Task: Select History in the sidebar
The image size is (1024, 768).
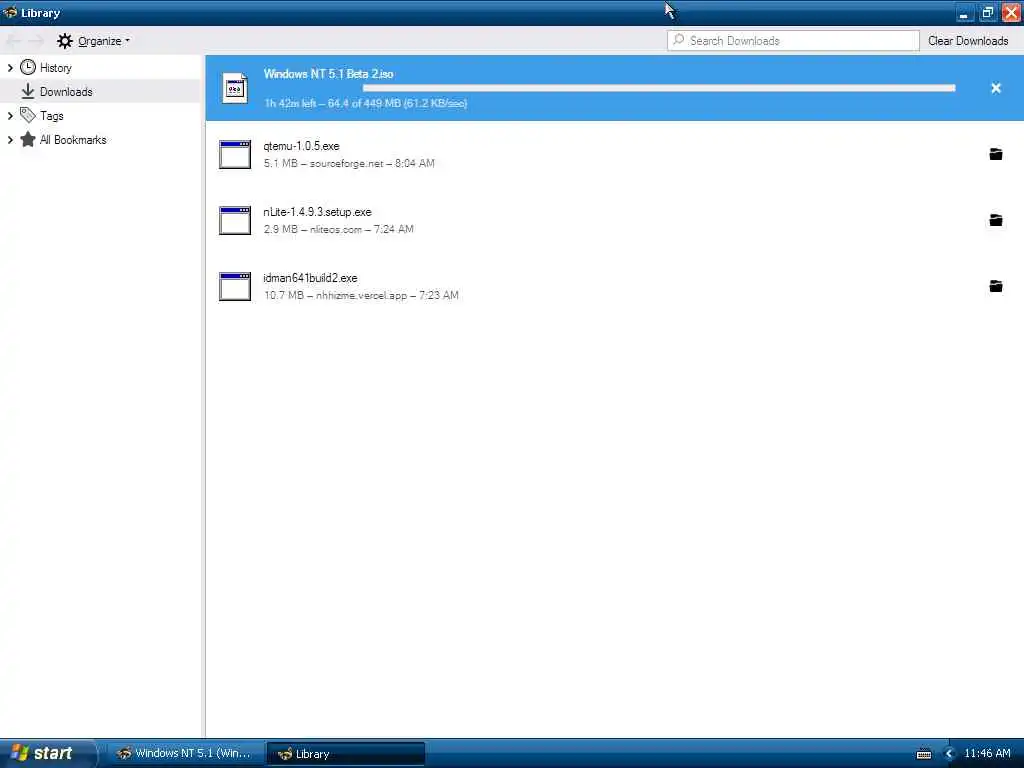Action: [x=56, y=68]
